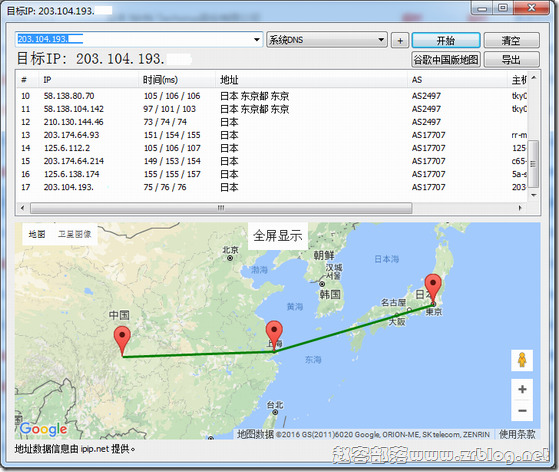Select row with IP 58.138.80.70
The width and height of the screenshot is (559, 472).
pyautogui.click(x=272, y=96)
